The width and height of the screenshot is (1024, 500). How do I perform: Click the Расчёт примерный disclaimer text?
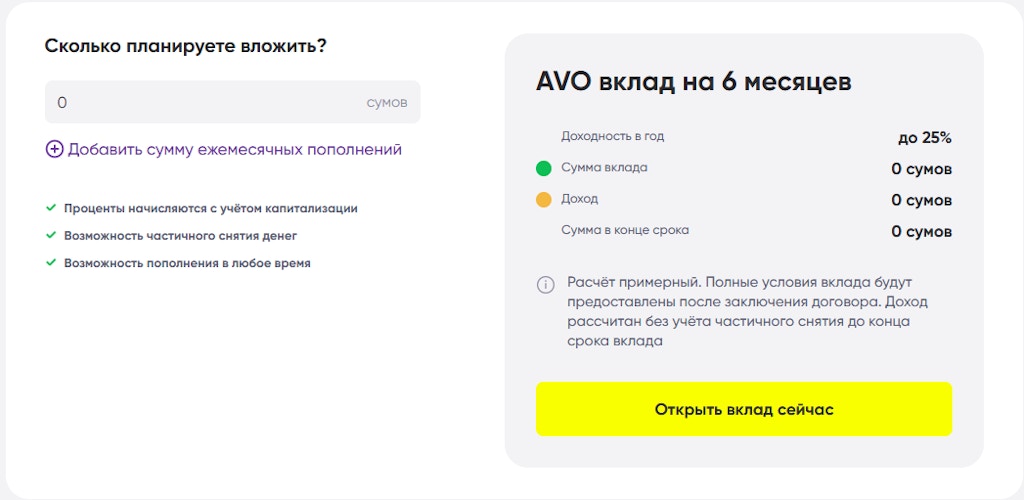(x=740, y=311)
